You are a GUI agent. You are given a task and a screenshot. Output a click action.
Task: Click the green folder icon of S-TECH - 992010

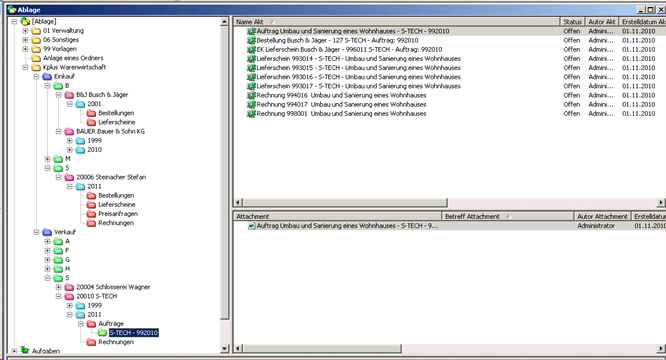[102, 333]
